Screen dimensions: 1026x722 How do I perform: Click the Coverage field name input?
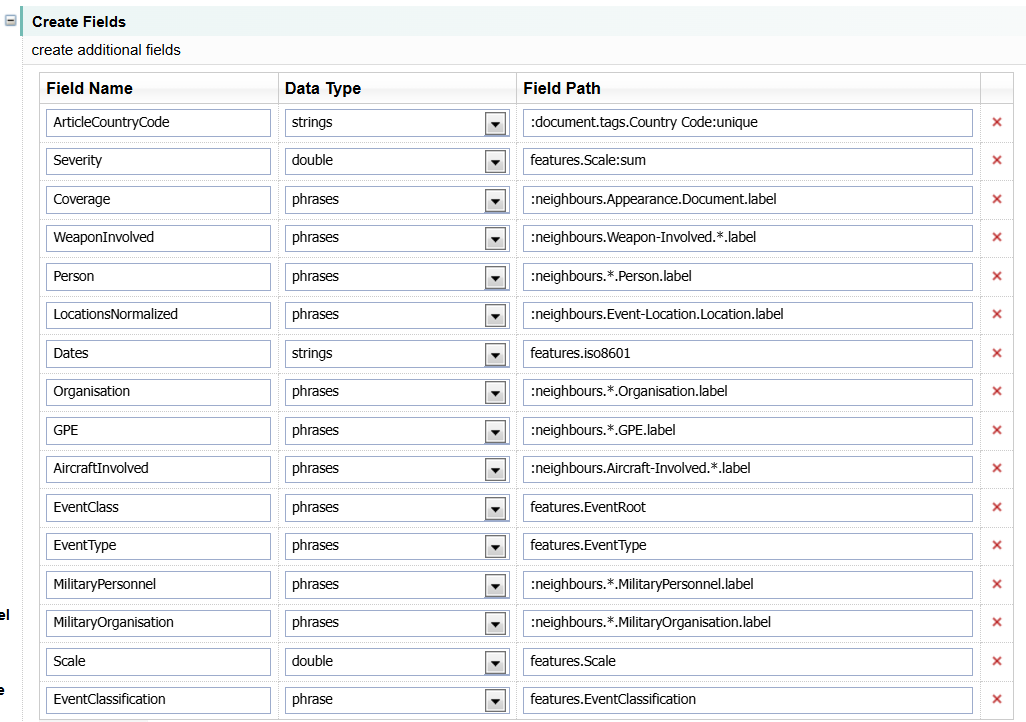pyautogui.click(x=158, y=199)
